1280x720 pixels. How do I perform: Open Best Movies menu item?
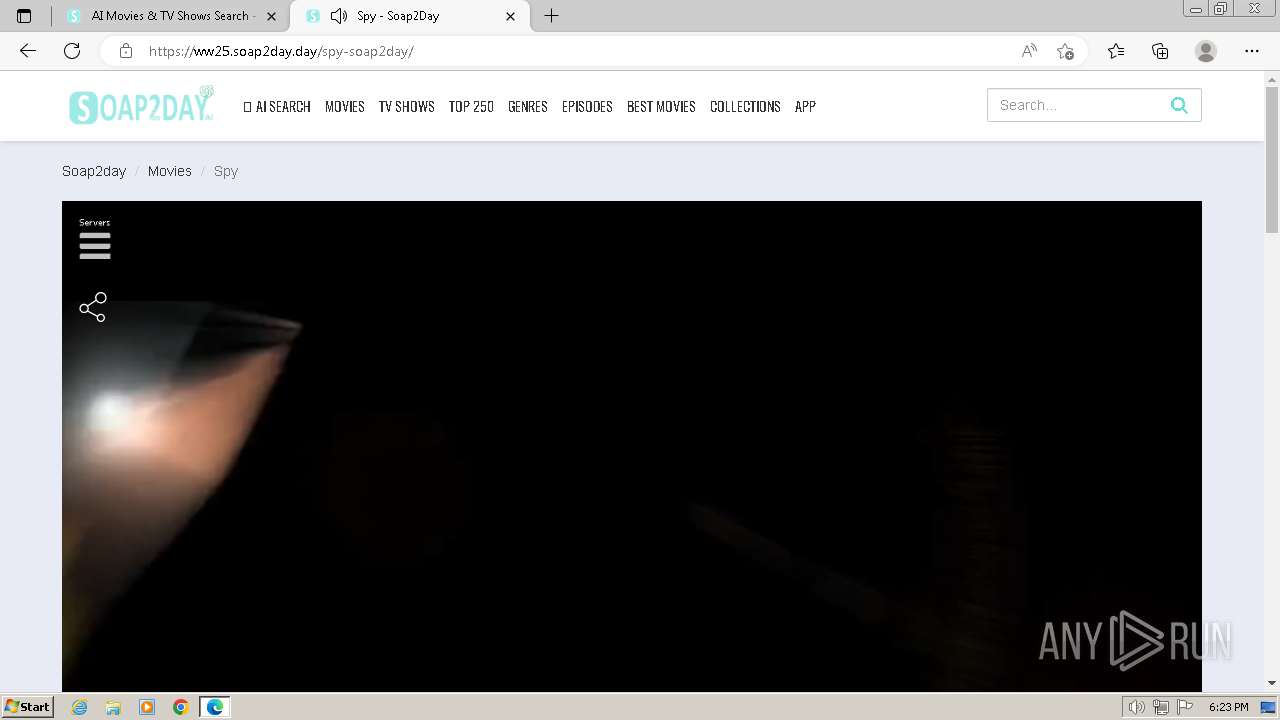[x=661, y=106]
